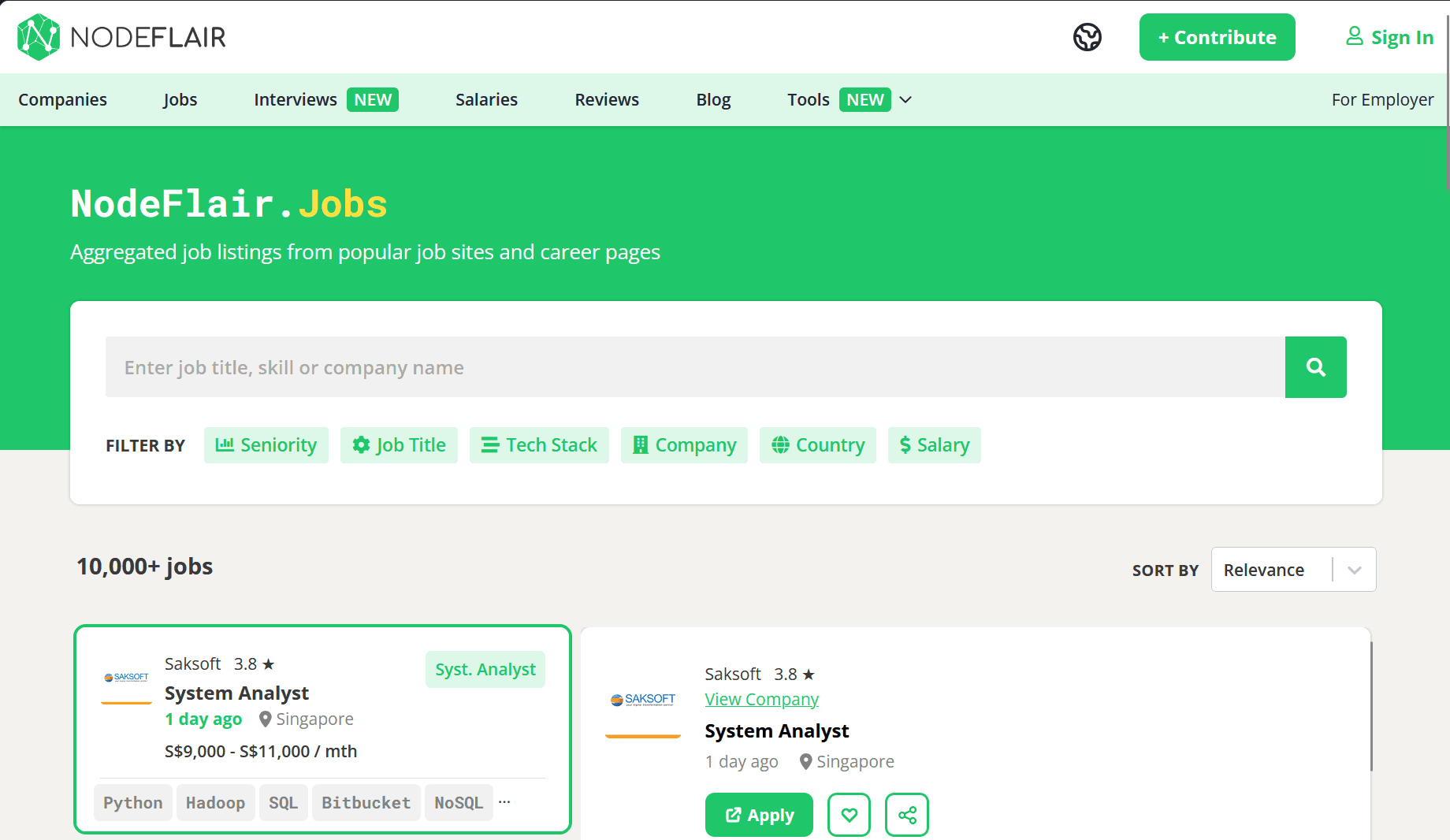This screenshot has height=840, width=1450.
Task: Show more tech tags via ellipsis
Action: click(504, 802)
